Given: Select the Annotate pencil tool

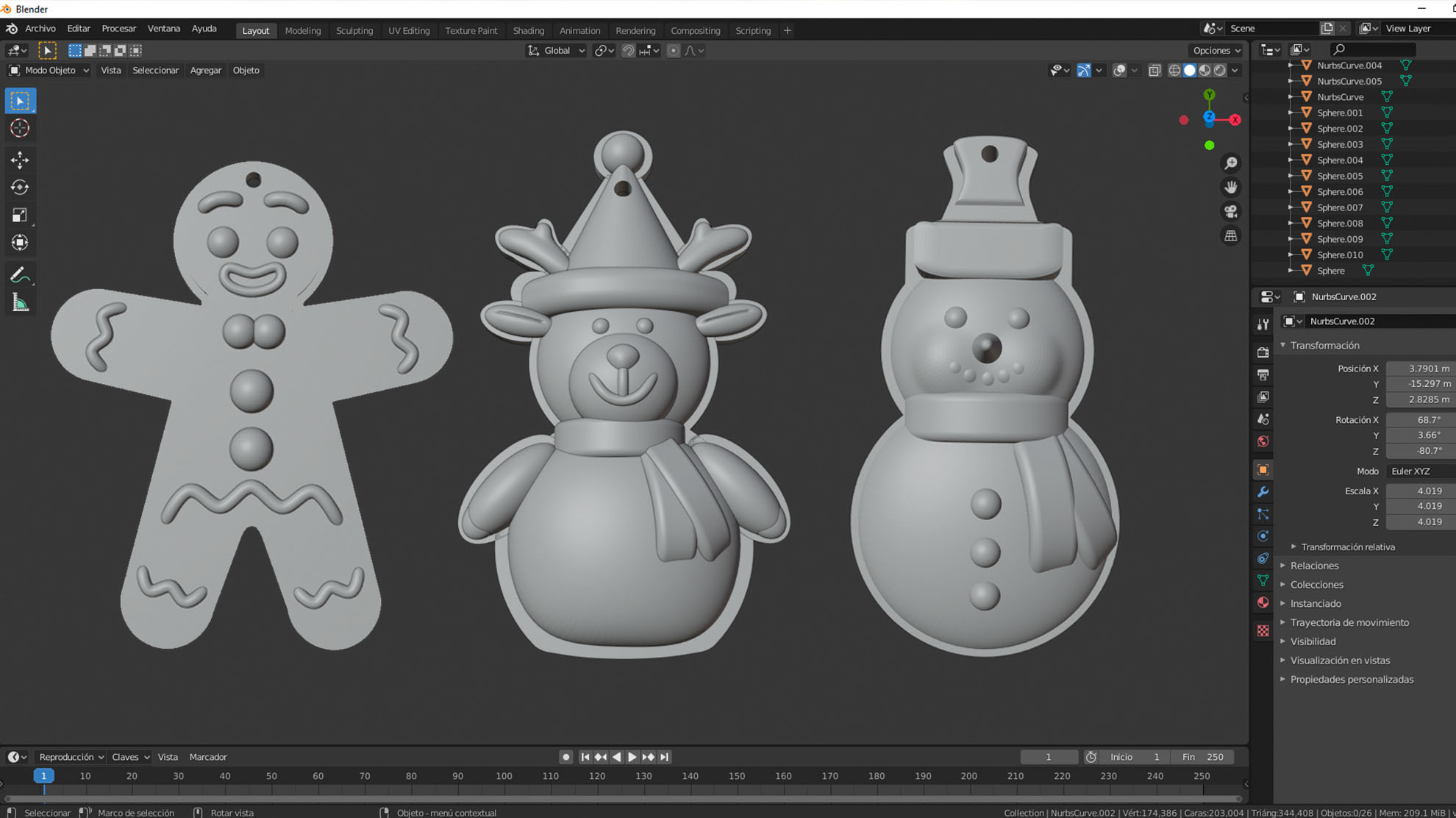Looking at the screenshot, I should 20,275.
